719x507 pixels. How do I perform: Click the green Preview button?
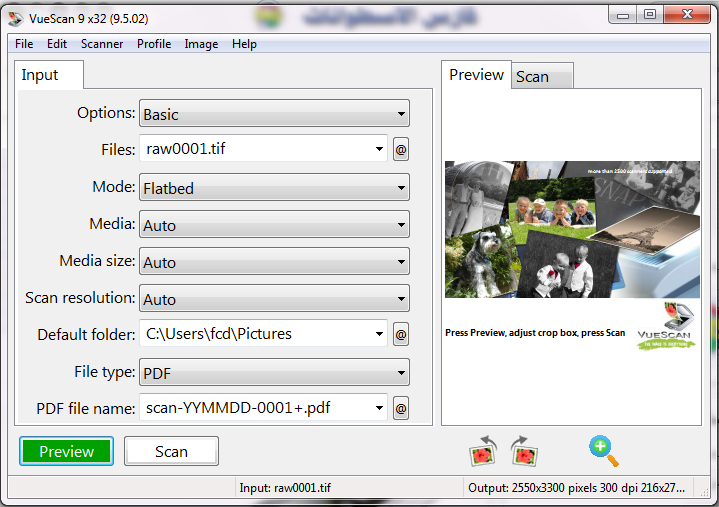tap(66, 451)
